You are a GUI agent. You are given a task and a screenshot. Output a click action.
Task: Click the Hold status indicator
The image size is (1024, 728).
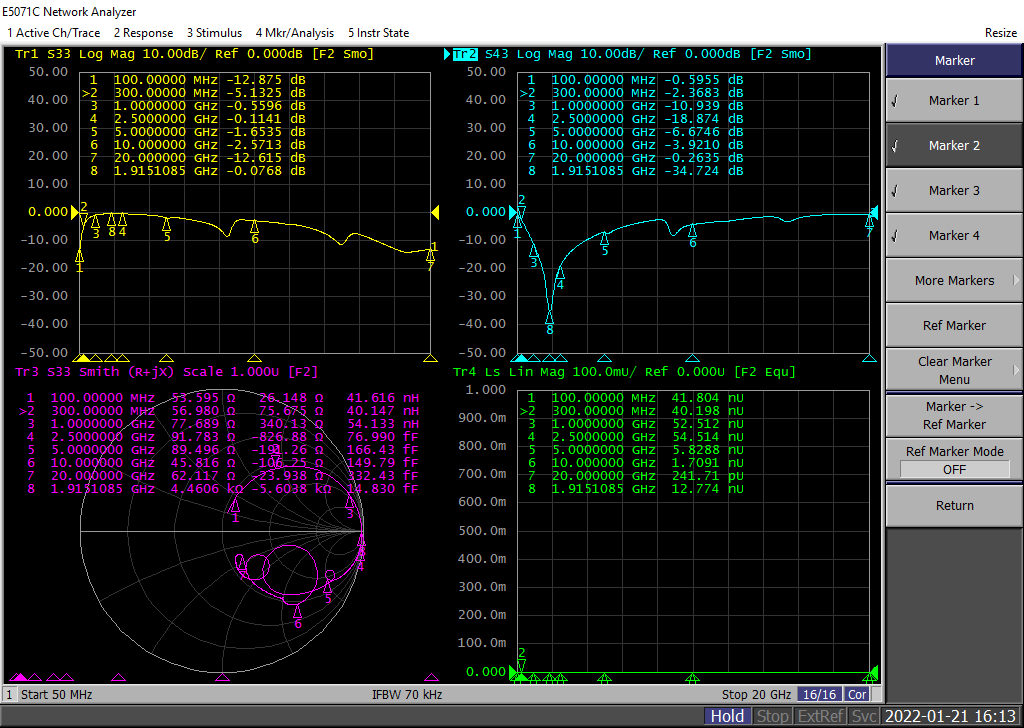click(x=727, y=716)
